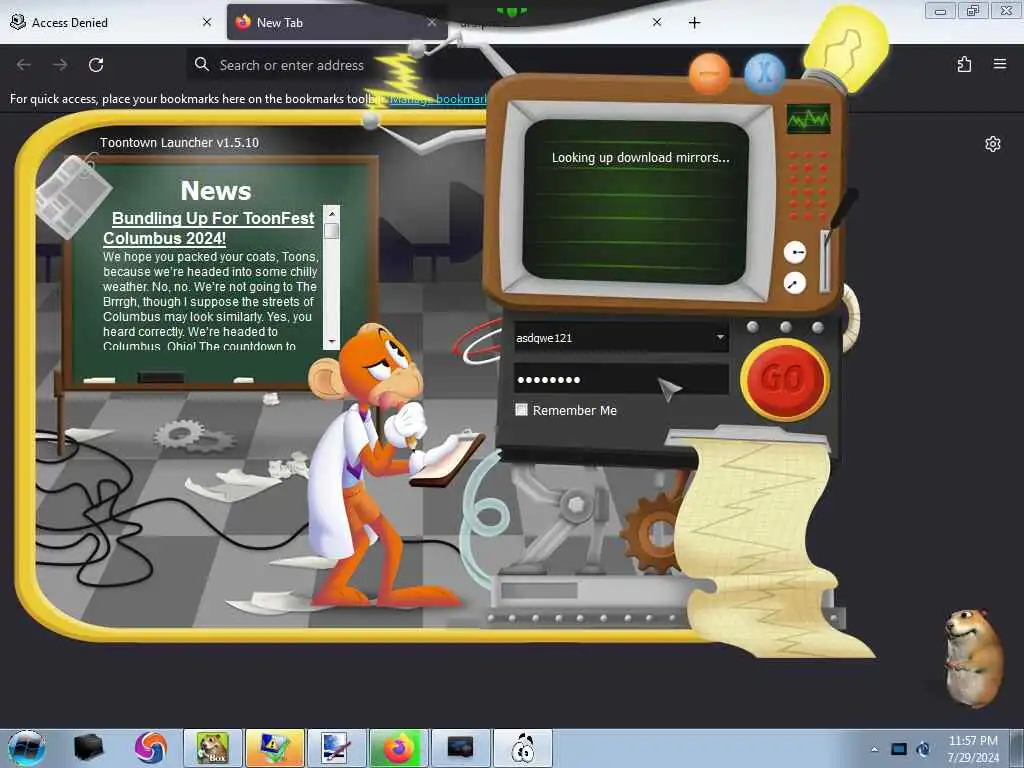Image resolution: width=1024 pixels, height=768 pixels.
Task: Click the Looking up download mirrors status text
Action: [641, 157]
